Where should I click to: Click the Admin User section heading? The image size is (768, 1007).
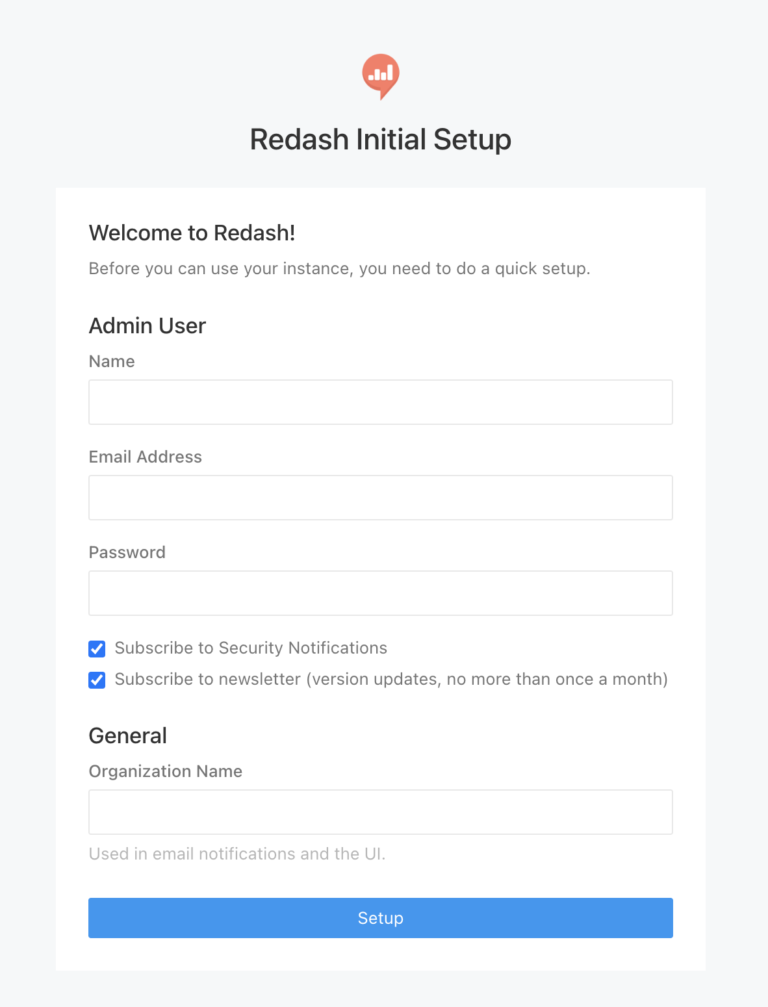point(147,326)
